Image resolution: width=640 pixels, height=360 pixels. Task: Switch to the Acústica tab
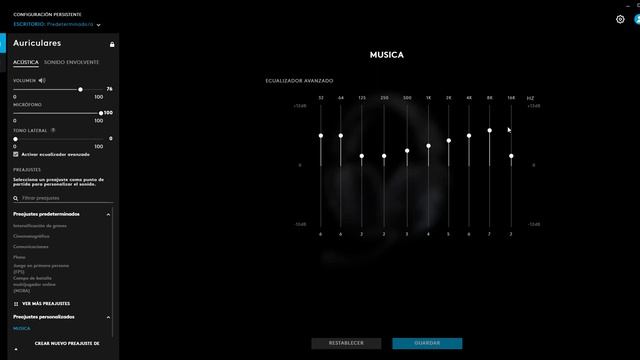(26, 62)
